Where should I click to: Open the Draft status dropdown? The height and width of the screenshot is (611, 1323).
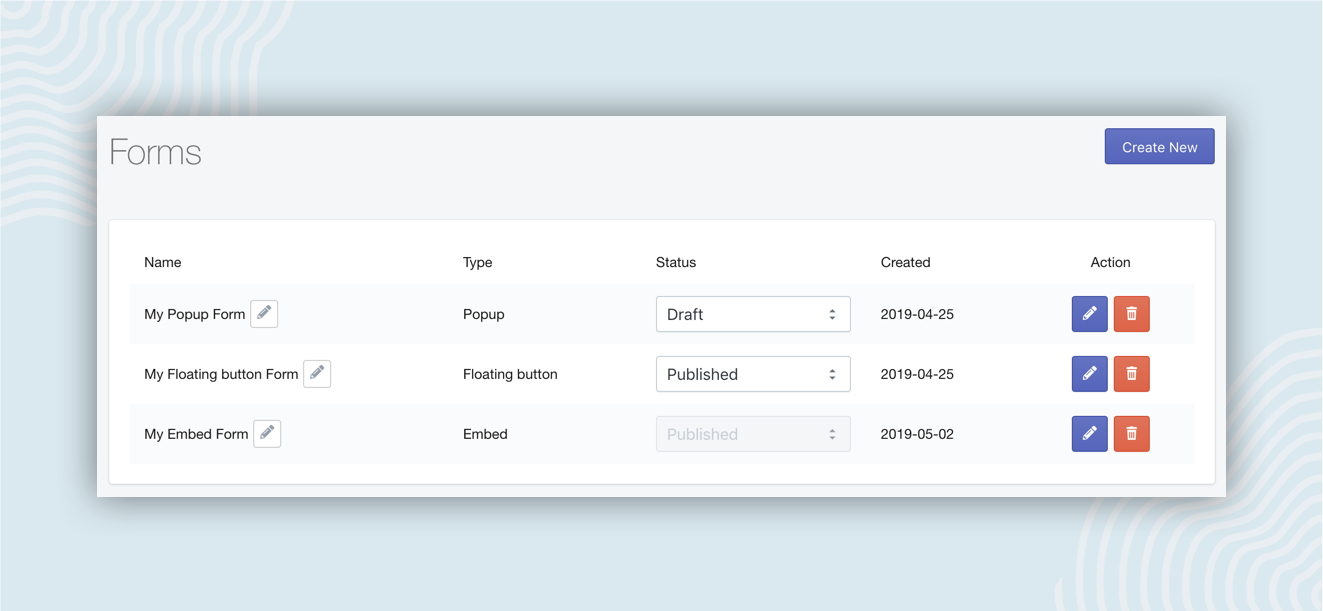tap(753, 314)
